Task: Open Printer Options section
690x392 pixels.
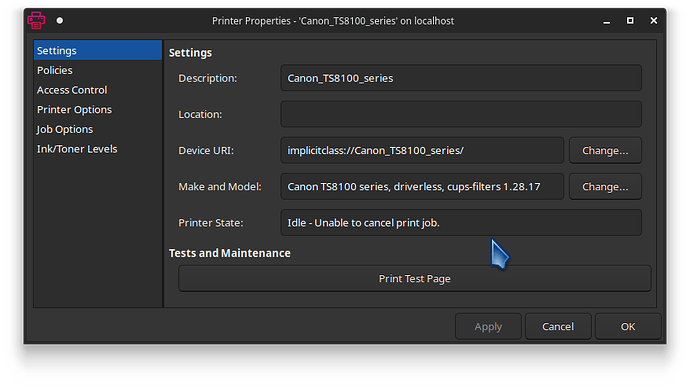Action: tap(98, 110)
